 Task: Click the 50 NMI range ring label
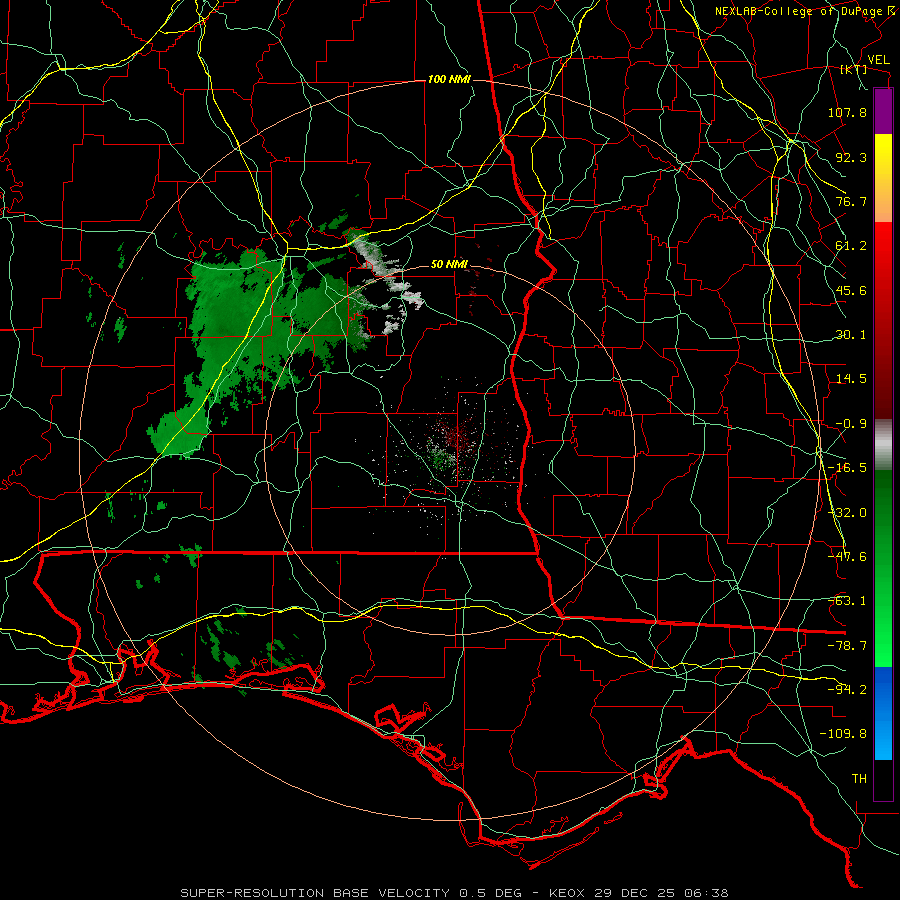tap(449, 264)
